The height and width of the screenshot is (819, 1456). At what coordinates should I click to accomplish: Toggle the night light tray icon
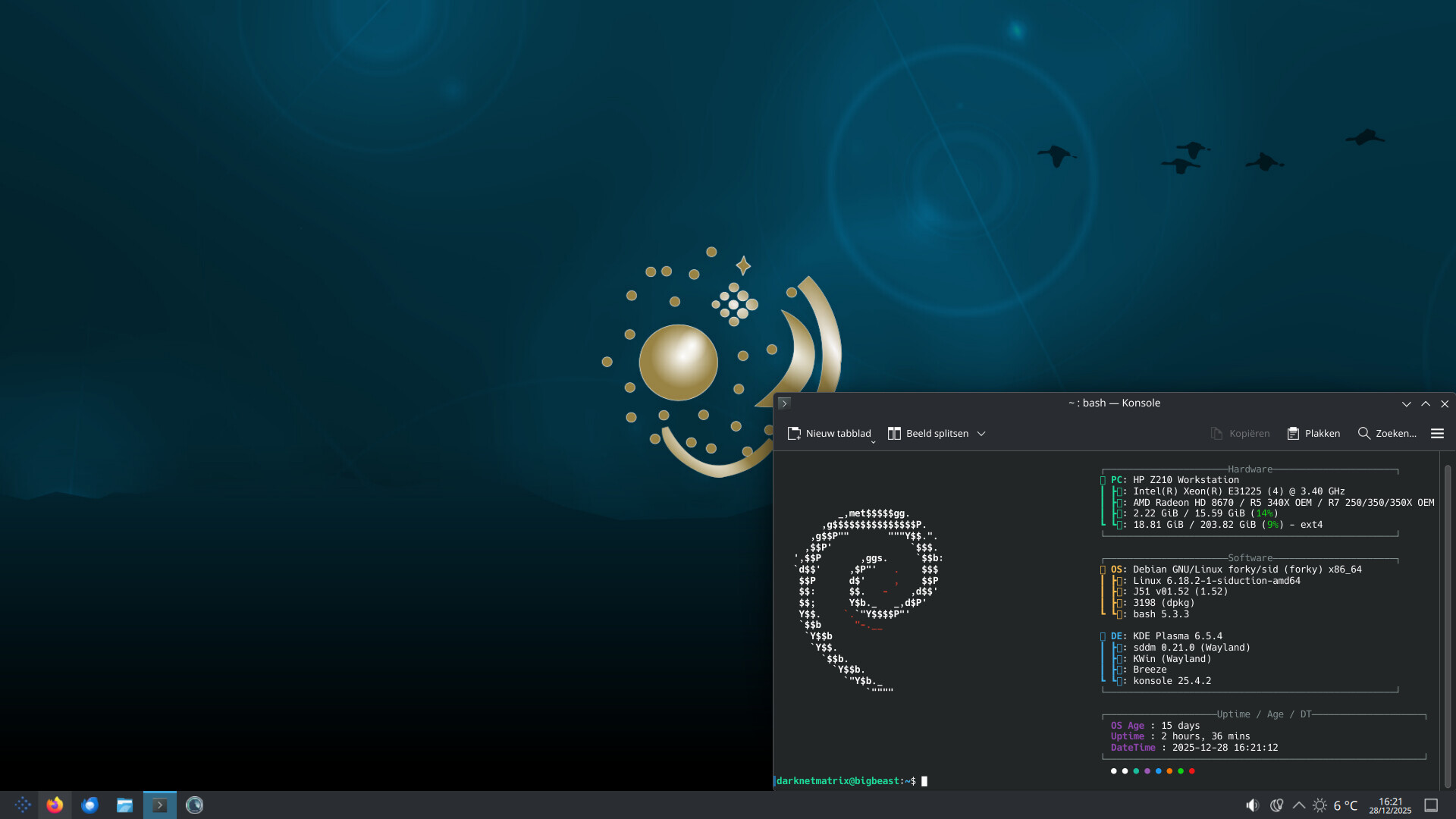click(1276, 805)
